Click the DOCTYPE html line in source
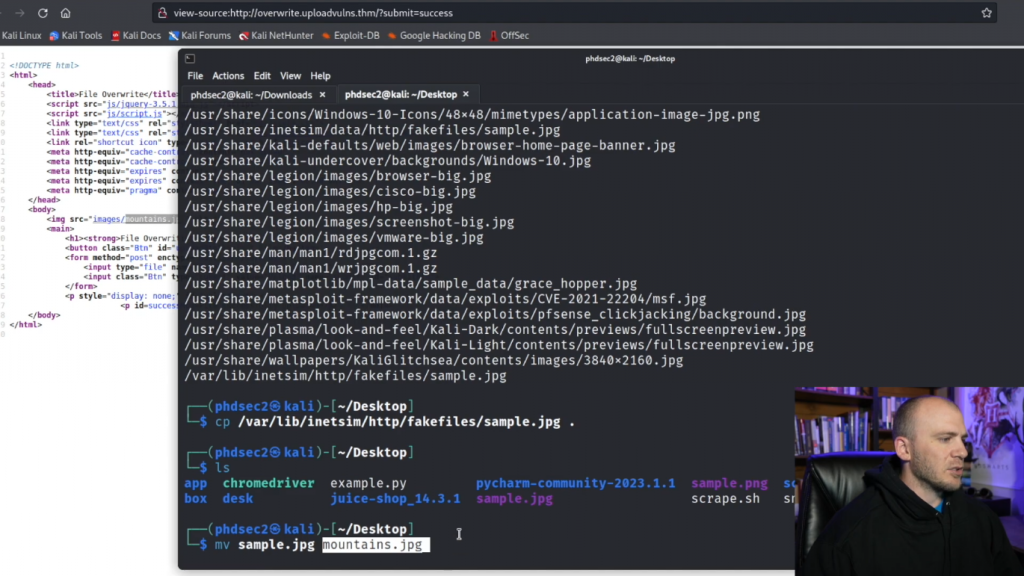1024x576 pixels. point(44,65)
